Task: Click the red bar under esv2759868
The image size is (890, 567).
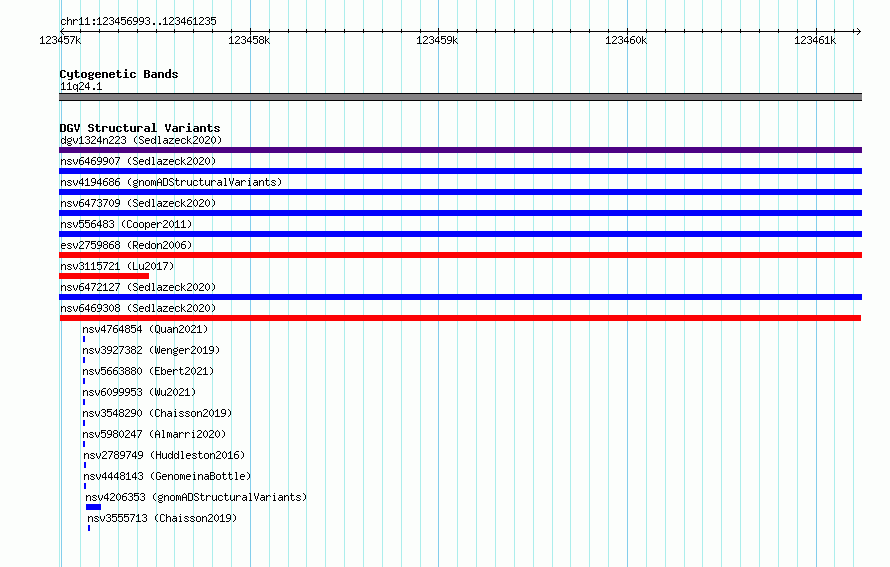Action: [460, 255]
